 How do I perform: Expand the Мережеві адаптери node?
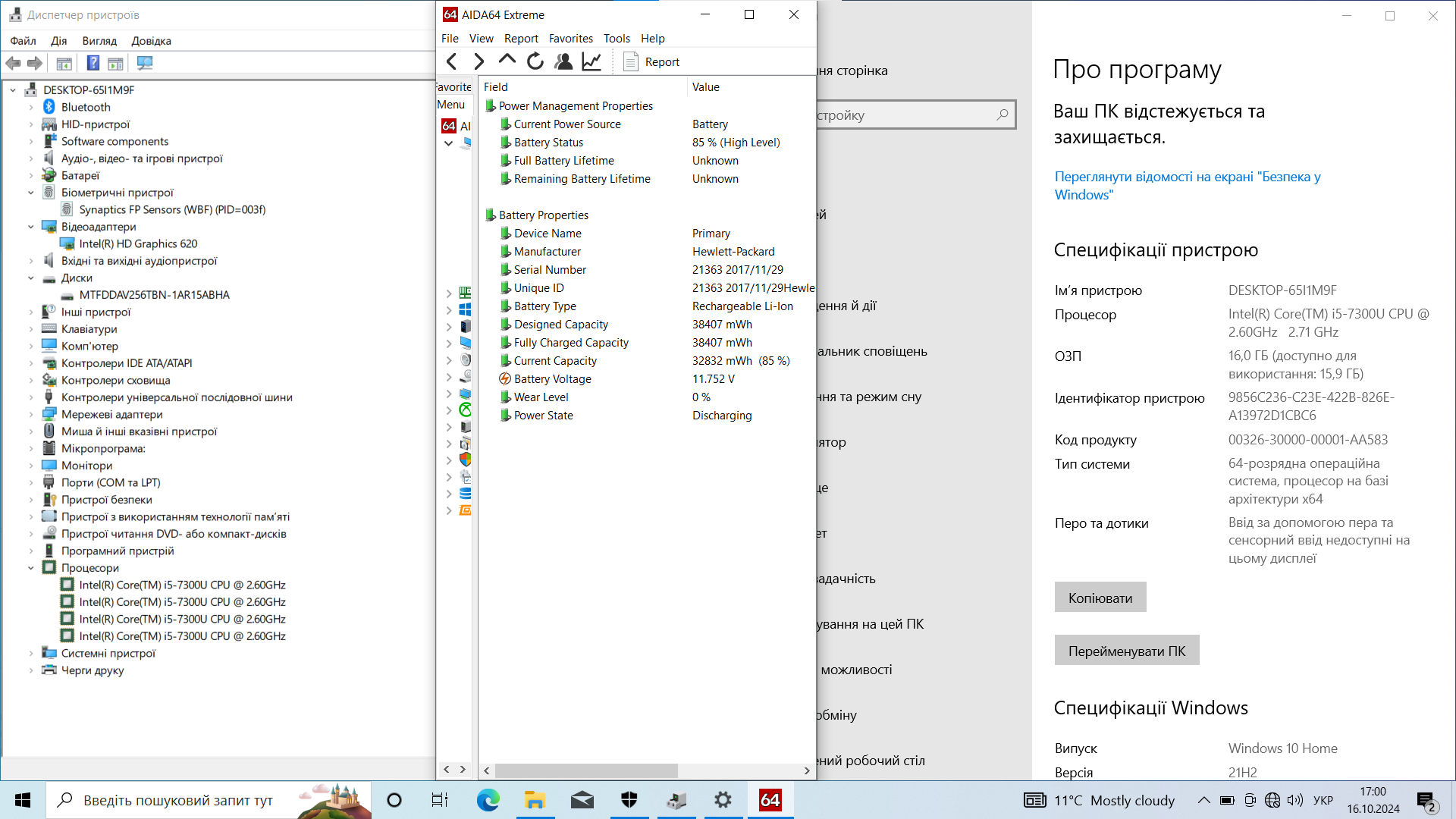[x=31, y=414]
